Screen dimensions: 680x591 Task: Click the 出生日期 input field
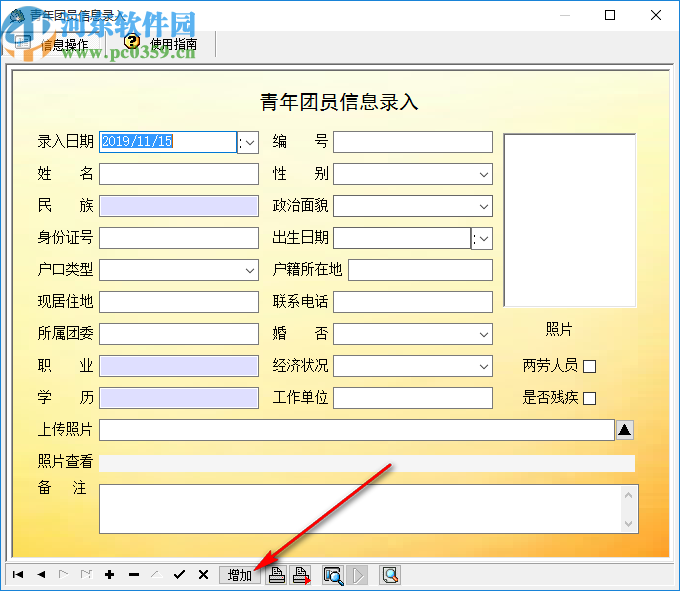(402, 238)
